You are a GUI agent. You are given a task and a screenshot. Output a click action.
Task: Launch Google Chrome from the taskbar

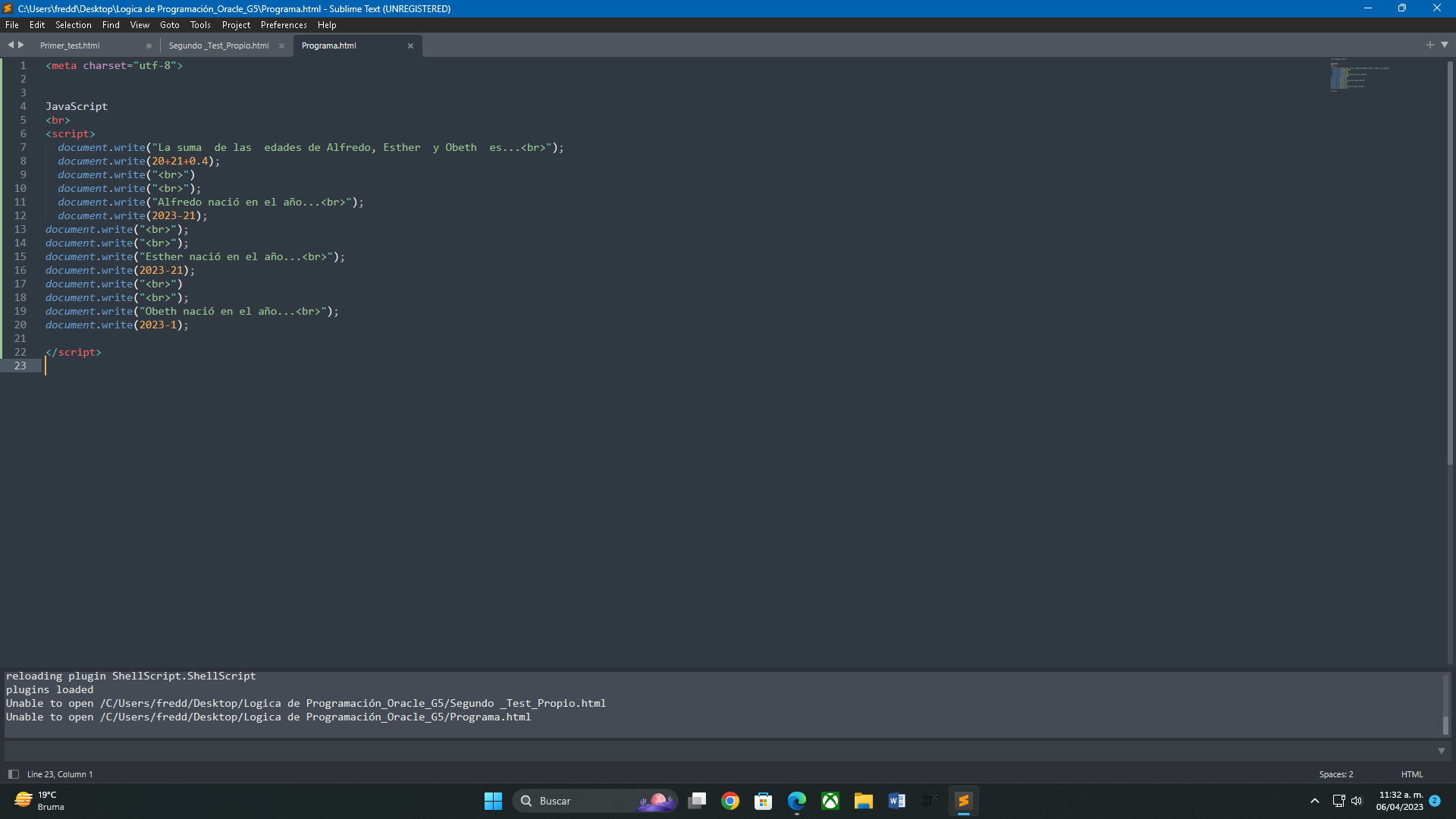coord(730,801)
